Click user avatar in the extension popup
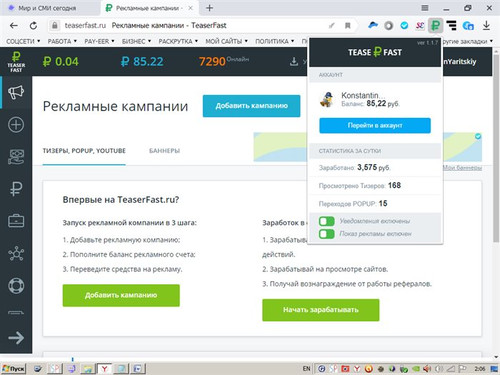The height and width of the screenshot is (375, 500). 327,99
